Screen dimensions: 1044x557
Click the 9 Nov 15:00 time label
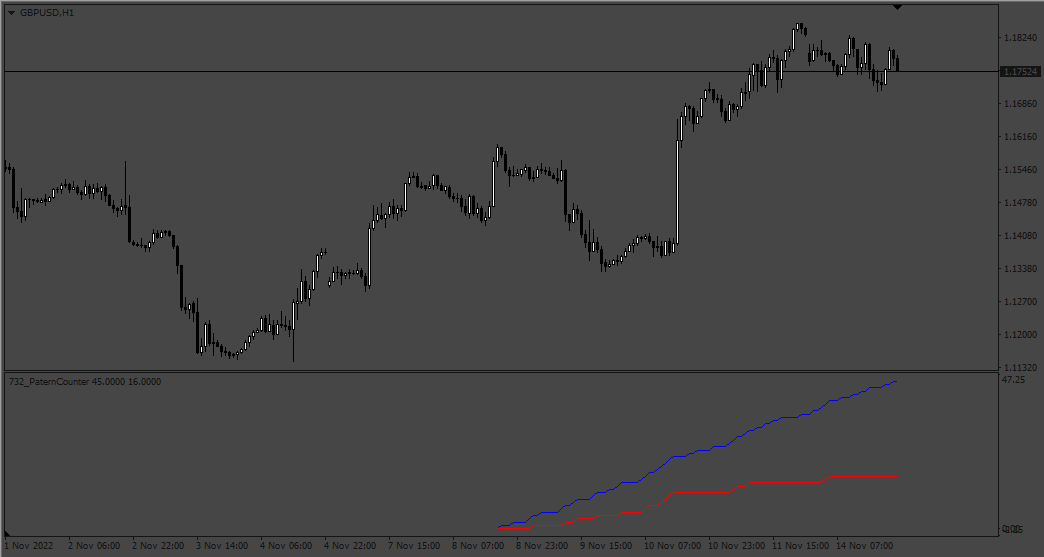[x=607, y=546]
